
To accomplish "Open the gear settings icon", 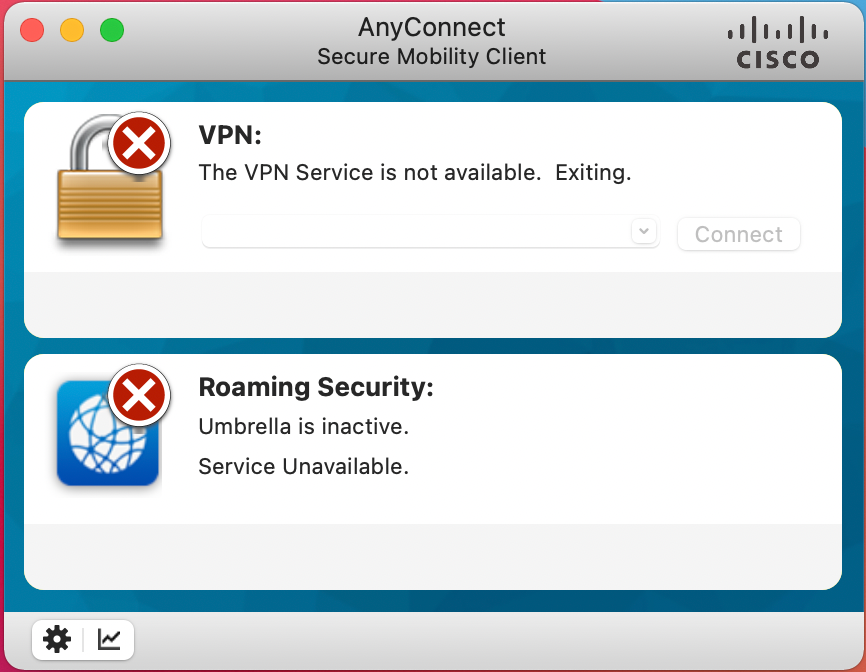I will click(x=57, y=639).
